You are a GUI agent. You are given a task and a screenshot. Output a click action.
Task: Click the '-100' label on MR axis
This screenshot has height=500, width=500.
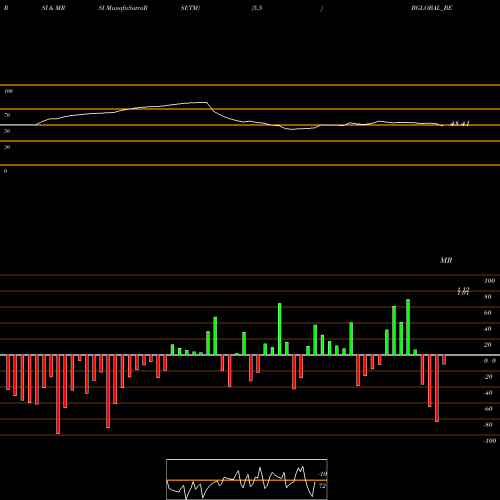tap(489, 441)
